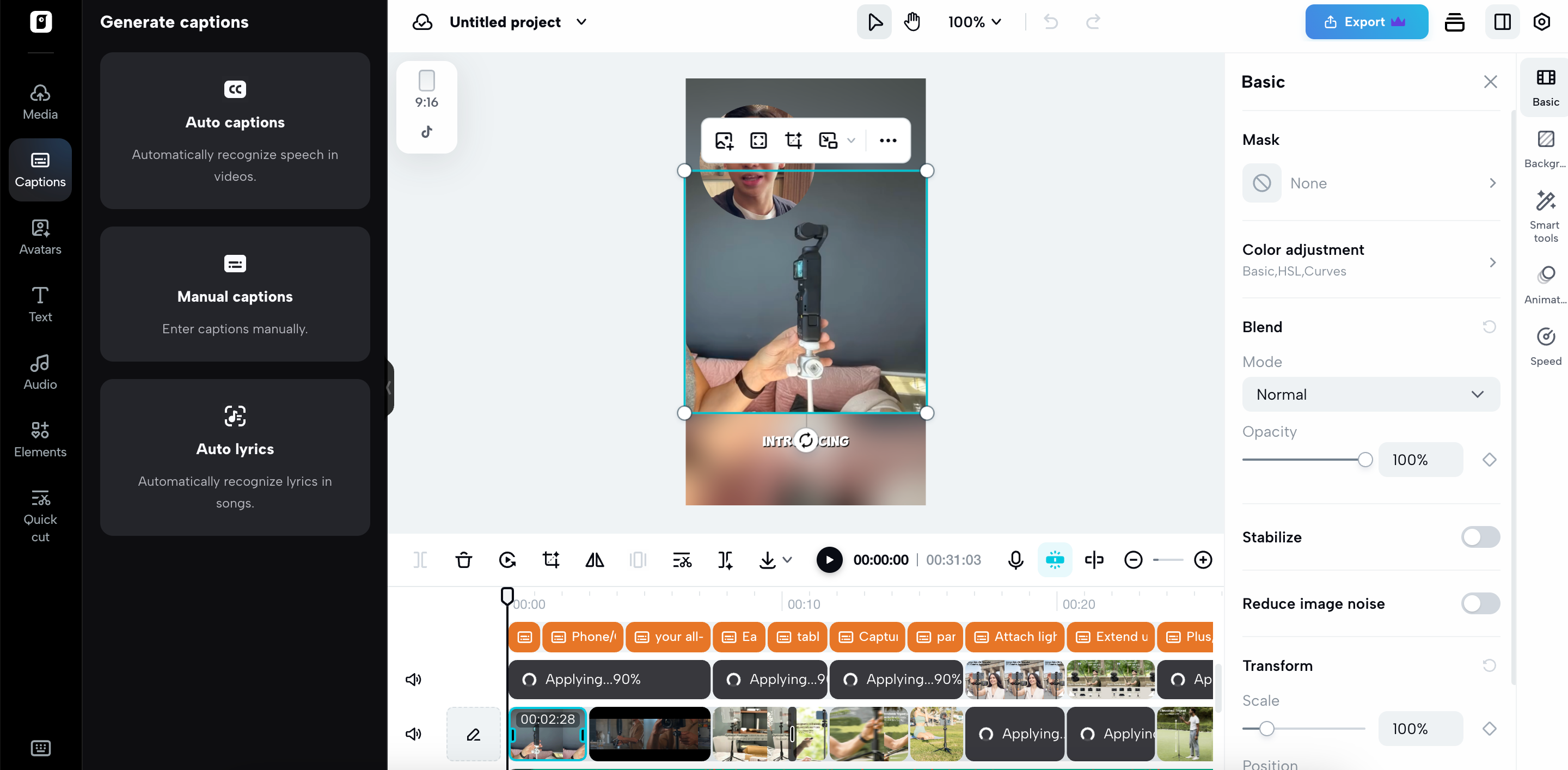Screen dimensions: 1568x770
Task: Mirror the clip horizontally
Action: 595,559
